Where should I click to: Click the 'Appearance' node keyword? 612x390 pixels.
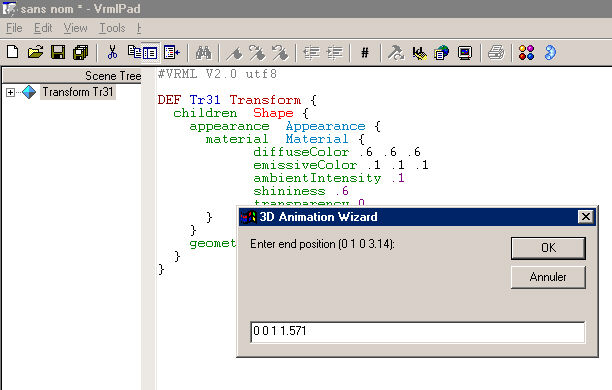tap(326, 126)
